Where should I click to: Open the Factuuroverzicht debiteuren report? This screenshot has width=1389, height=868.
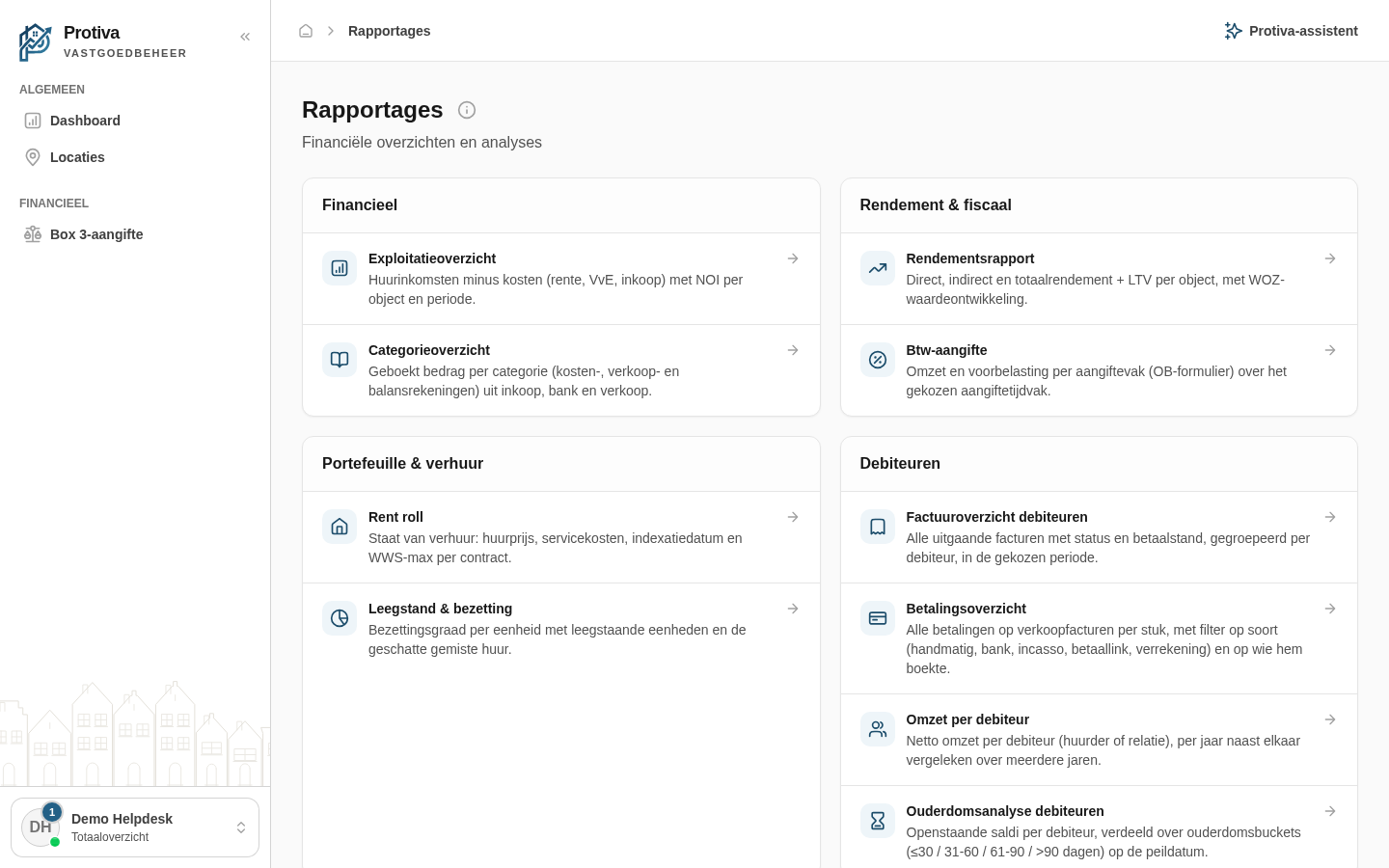pos(1099,537)
